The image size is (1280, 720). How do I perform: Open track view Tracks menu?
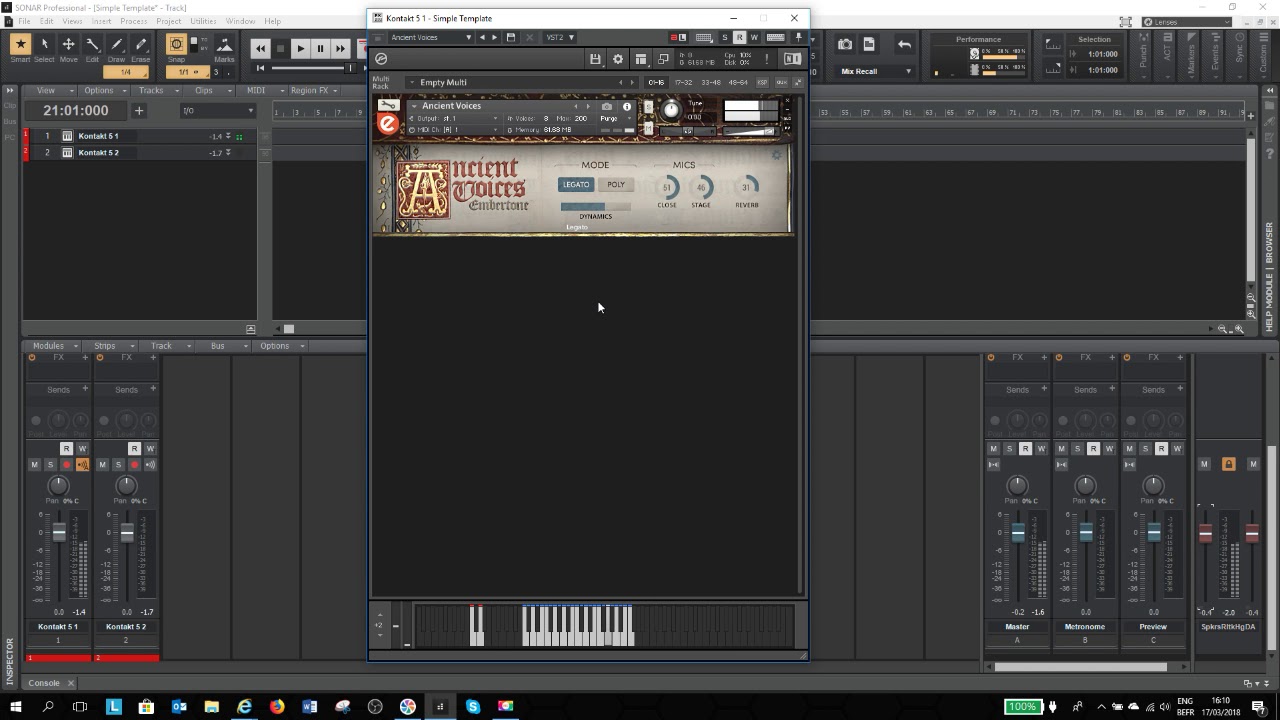pyautogui.click(x=156, y=90)
